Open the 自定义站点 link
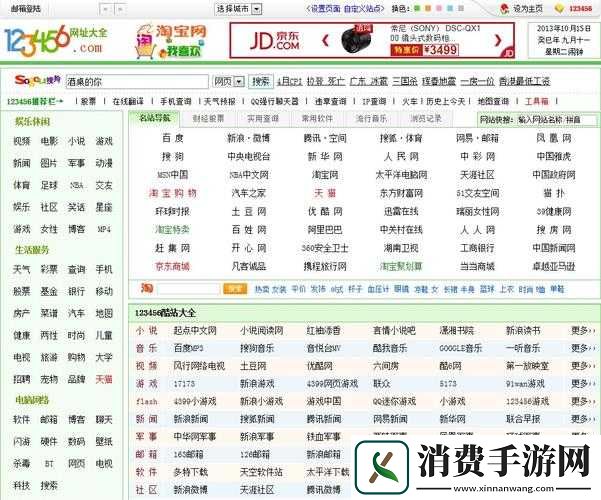The width and height of the screenshot is (601, 500). (x=362, y=8)
